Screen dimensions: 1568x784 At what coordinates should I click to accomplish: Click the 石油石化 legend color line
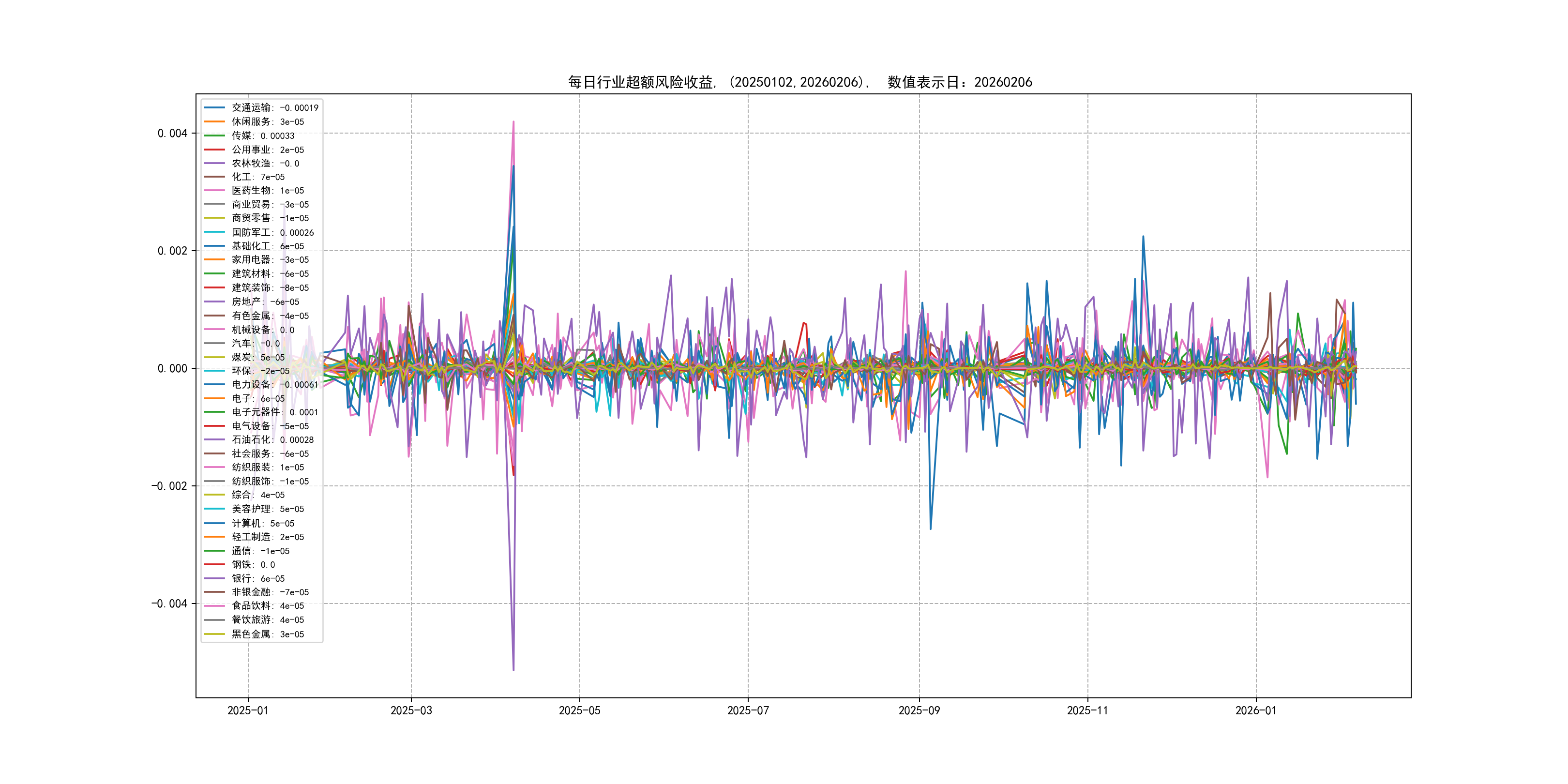pyautogui.click(x=213, y=439)
